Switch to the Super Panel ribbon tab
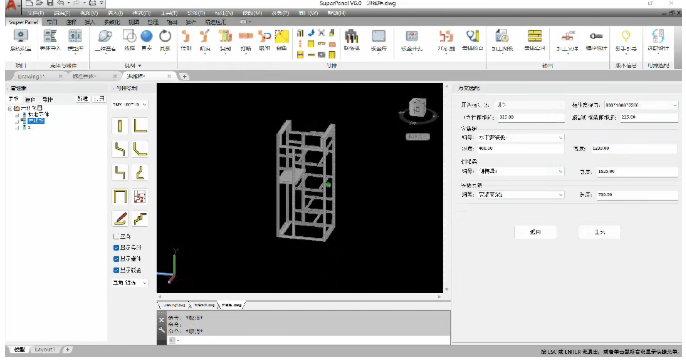Screen dimensions: 686x363 [x=23, y=22]
